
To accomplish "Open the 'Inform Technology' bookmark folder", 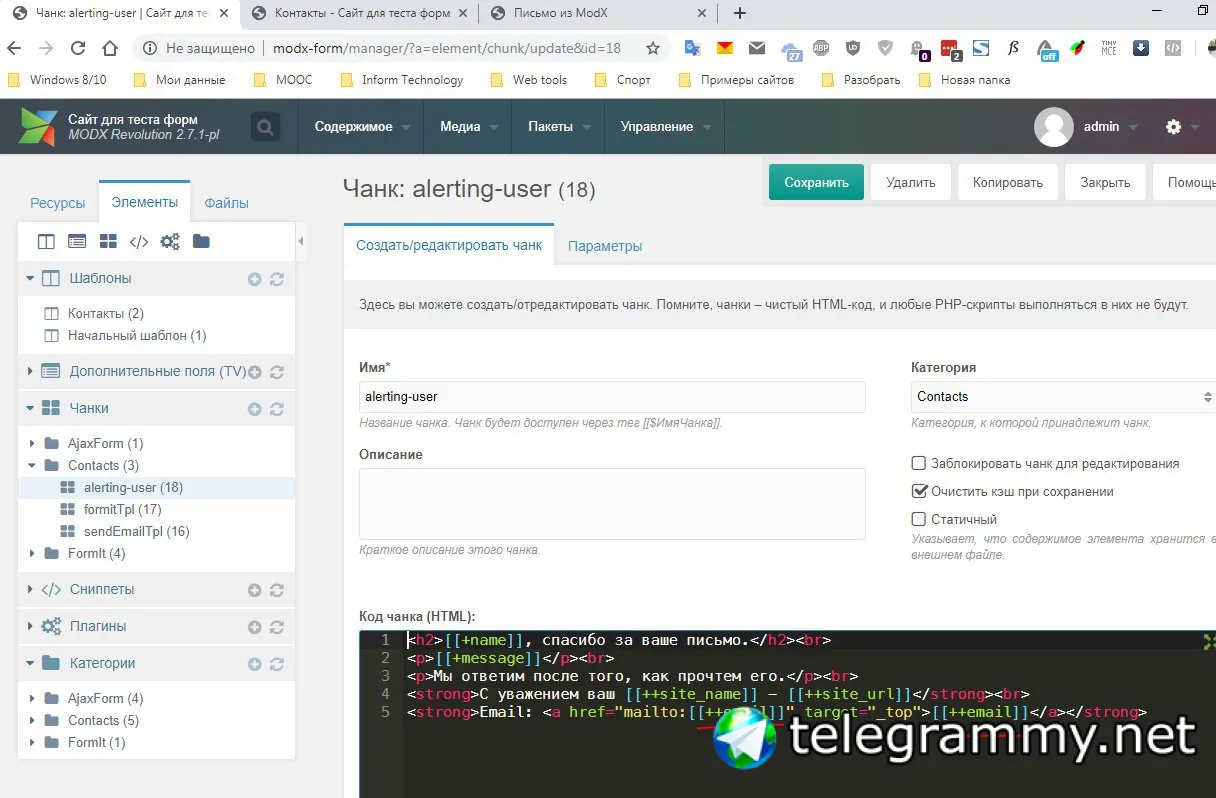I will (x=402, y=80).
